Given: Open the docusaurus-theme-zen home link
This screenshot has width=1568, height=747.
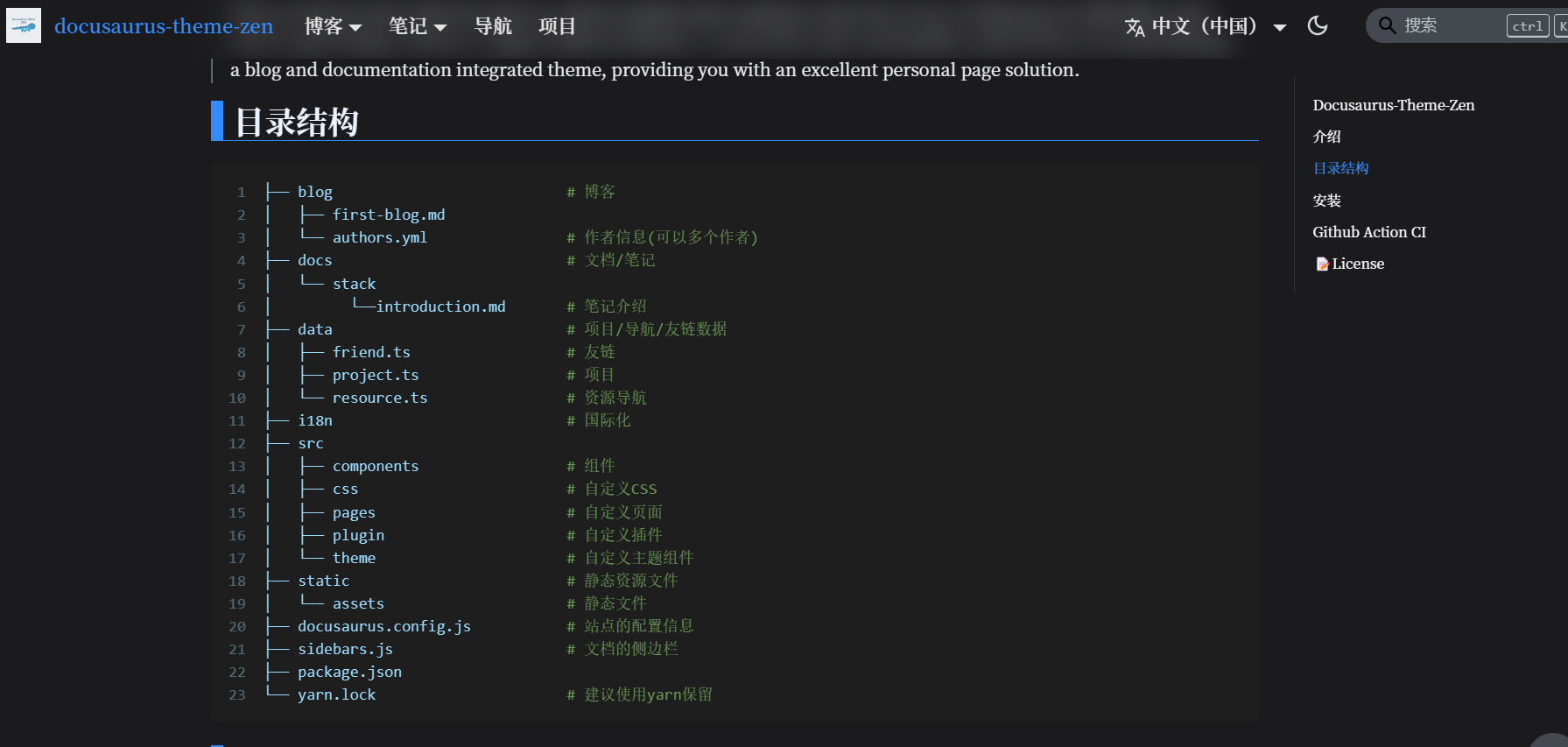Looking at the screenshot, I should coord(164,26).
